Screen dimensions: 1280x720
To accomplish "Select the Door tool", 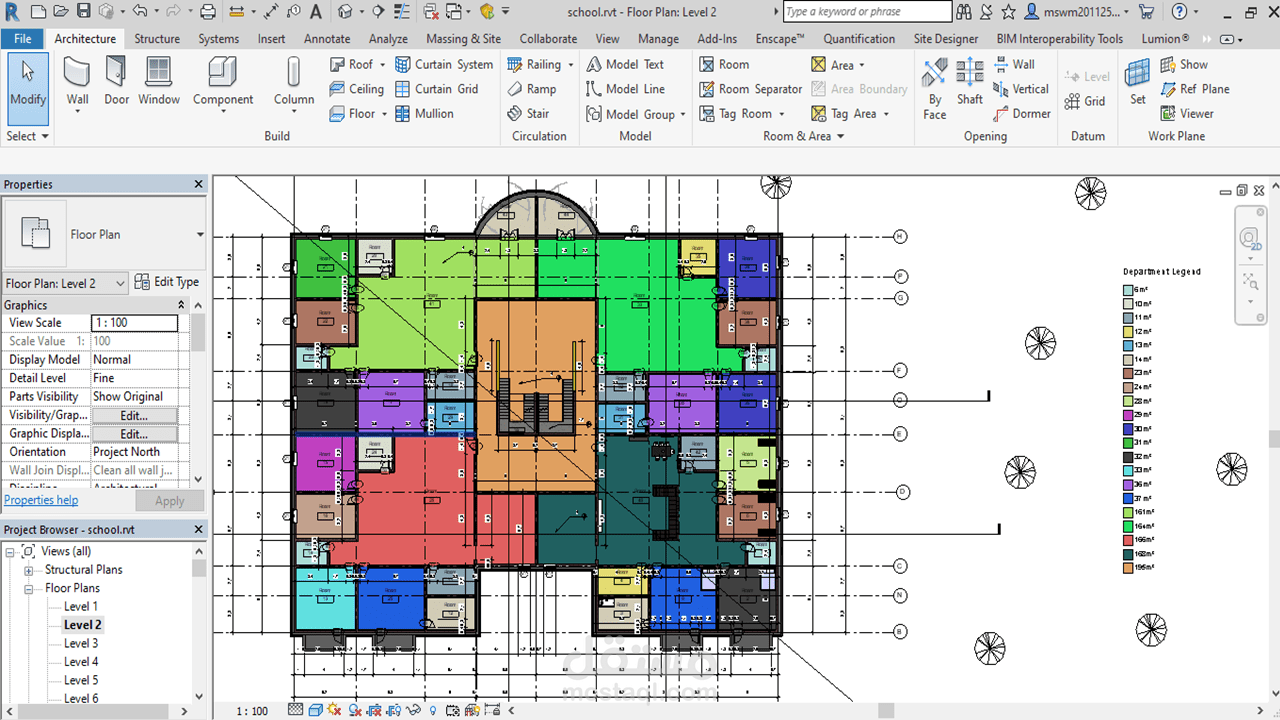I will coord(117,82).
